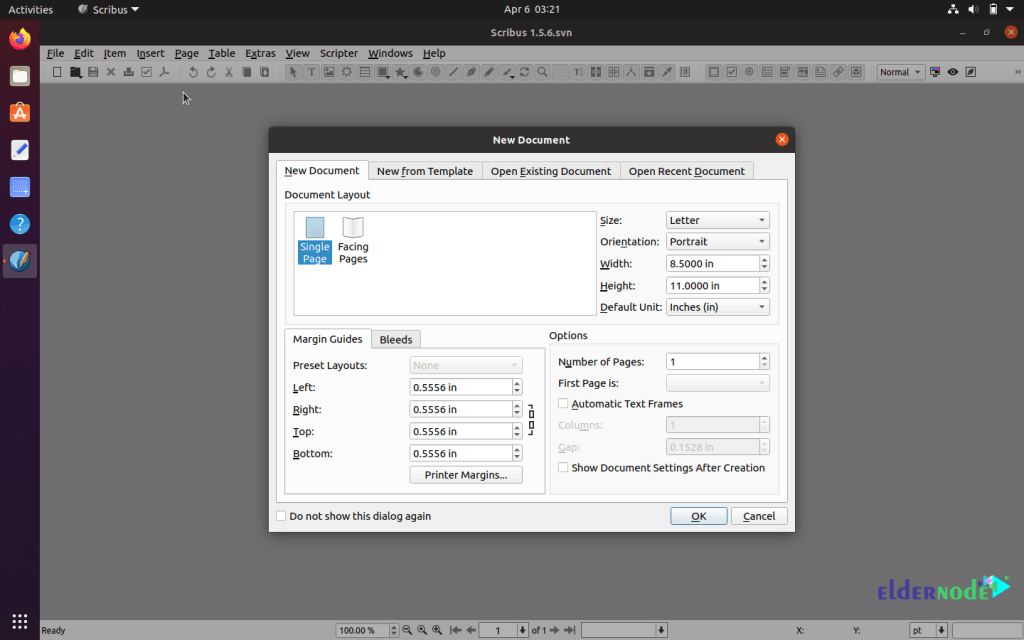Select the Rotate Item tool

pos(525,71)
